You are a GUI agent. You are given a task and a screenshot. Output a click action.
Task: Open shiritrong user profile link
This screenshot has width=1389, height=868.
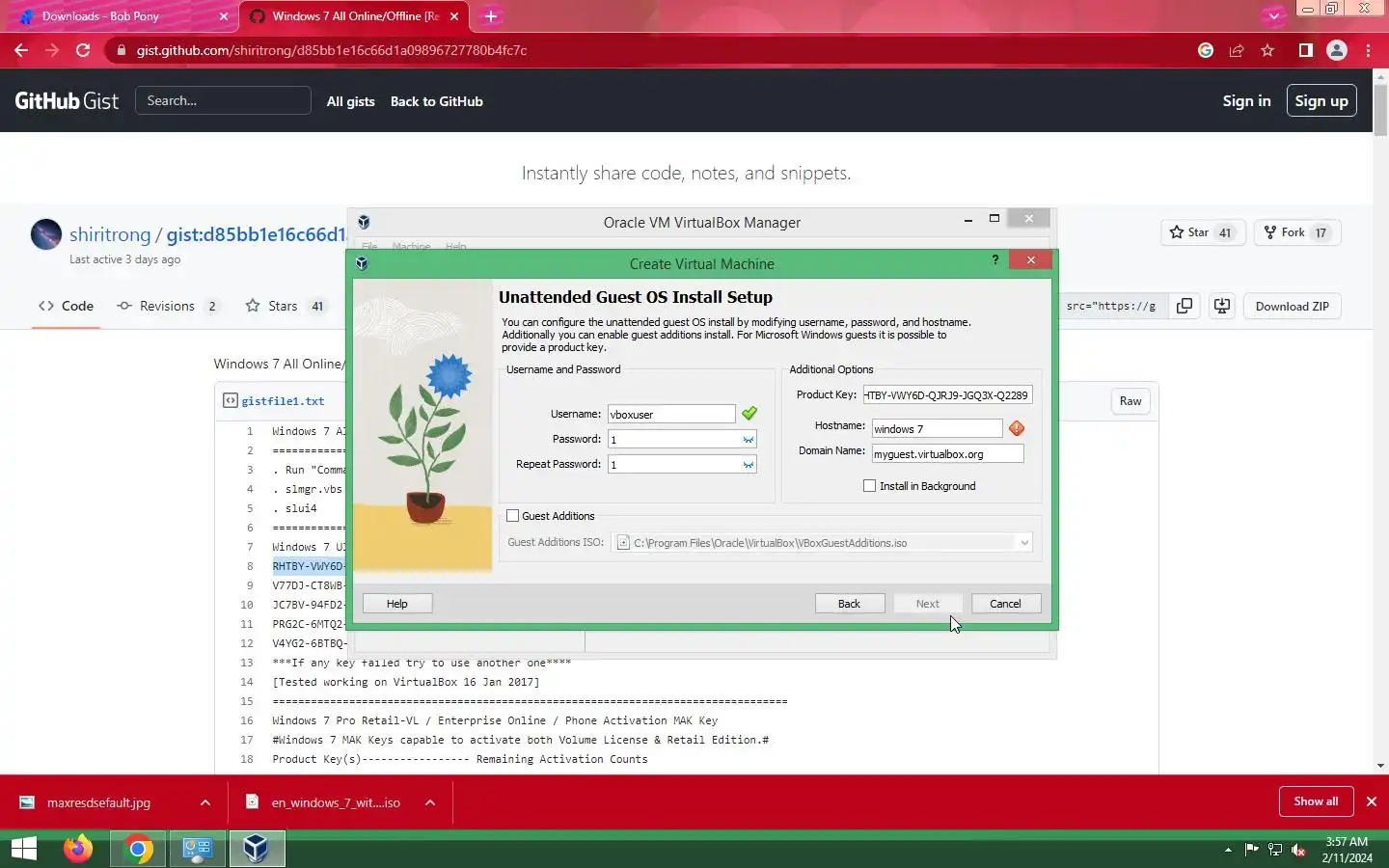110,234
